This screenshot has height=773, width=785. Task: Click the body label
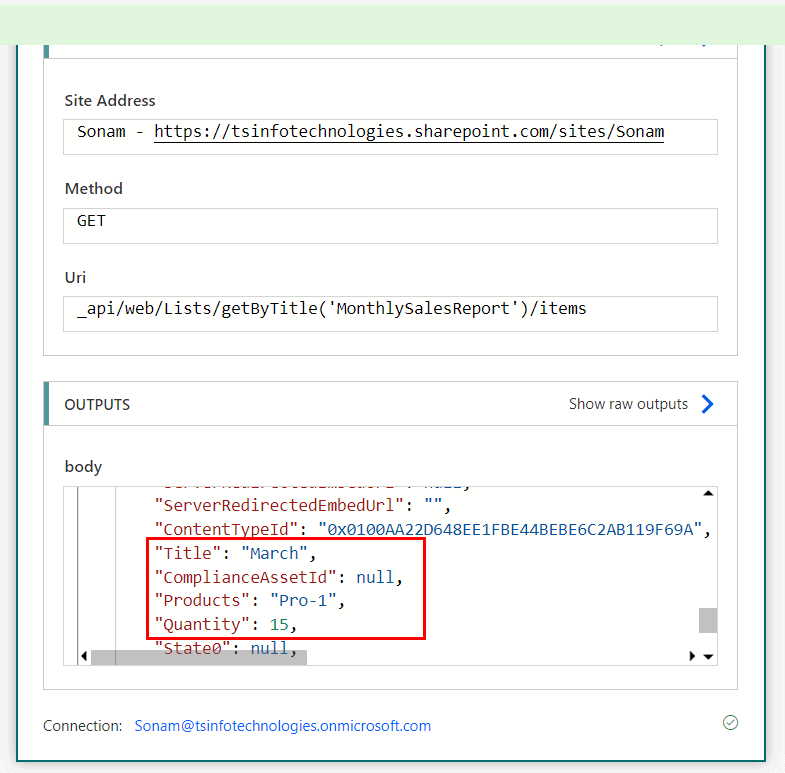tap(83, 467)
